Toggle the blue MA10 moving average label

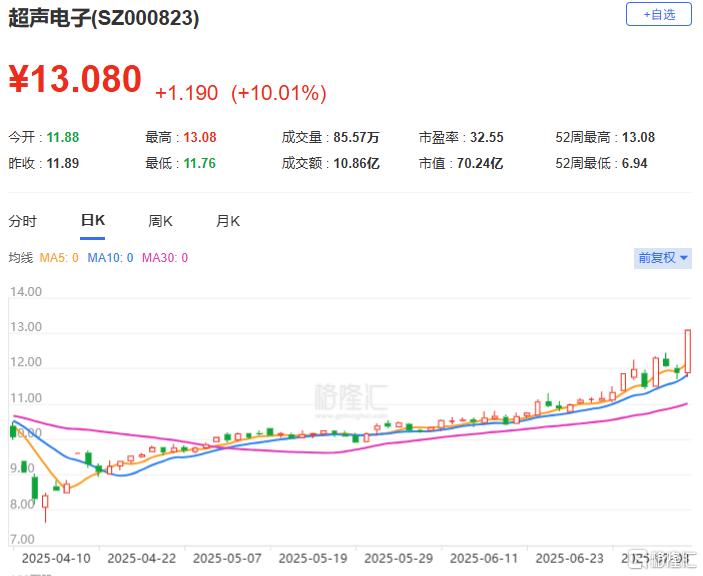[110, 258]
